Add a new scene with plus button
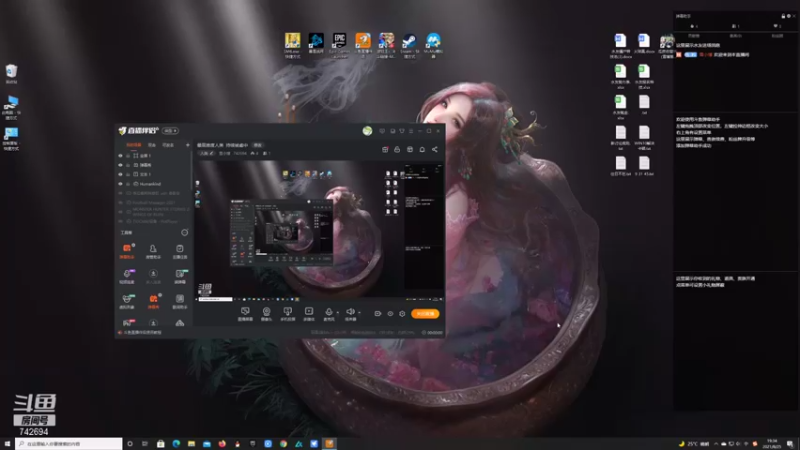This screenshot has width=800, height=450. (x=187, y=145)
